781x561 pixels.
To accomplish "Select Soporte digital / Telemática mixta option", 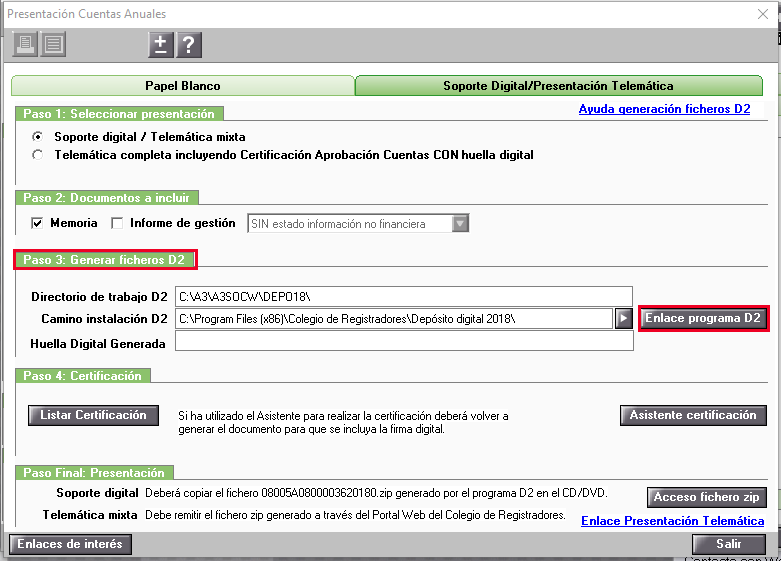I will pyautogui.click(x=37, y=137).
